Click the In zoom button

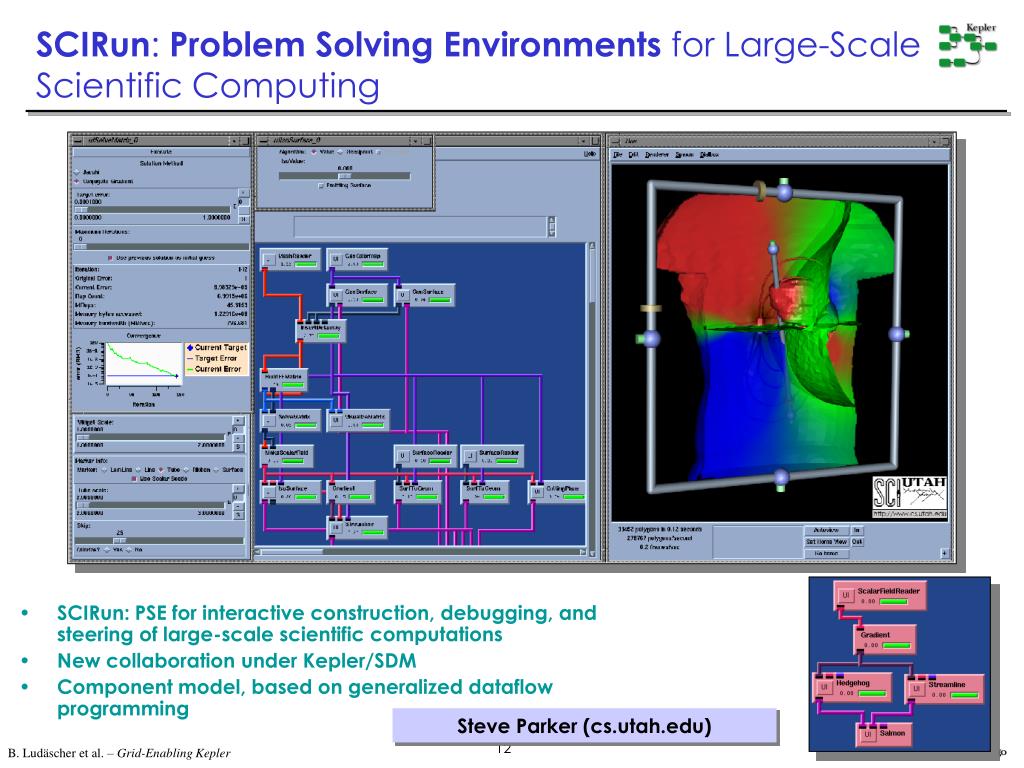tap(857, 530)
